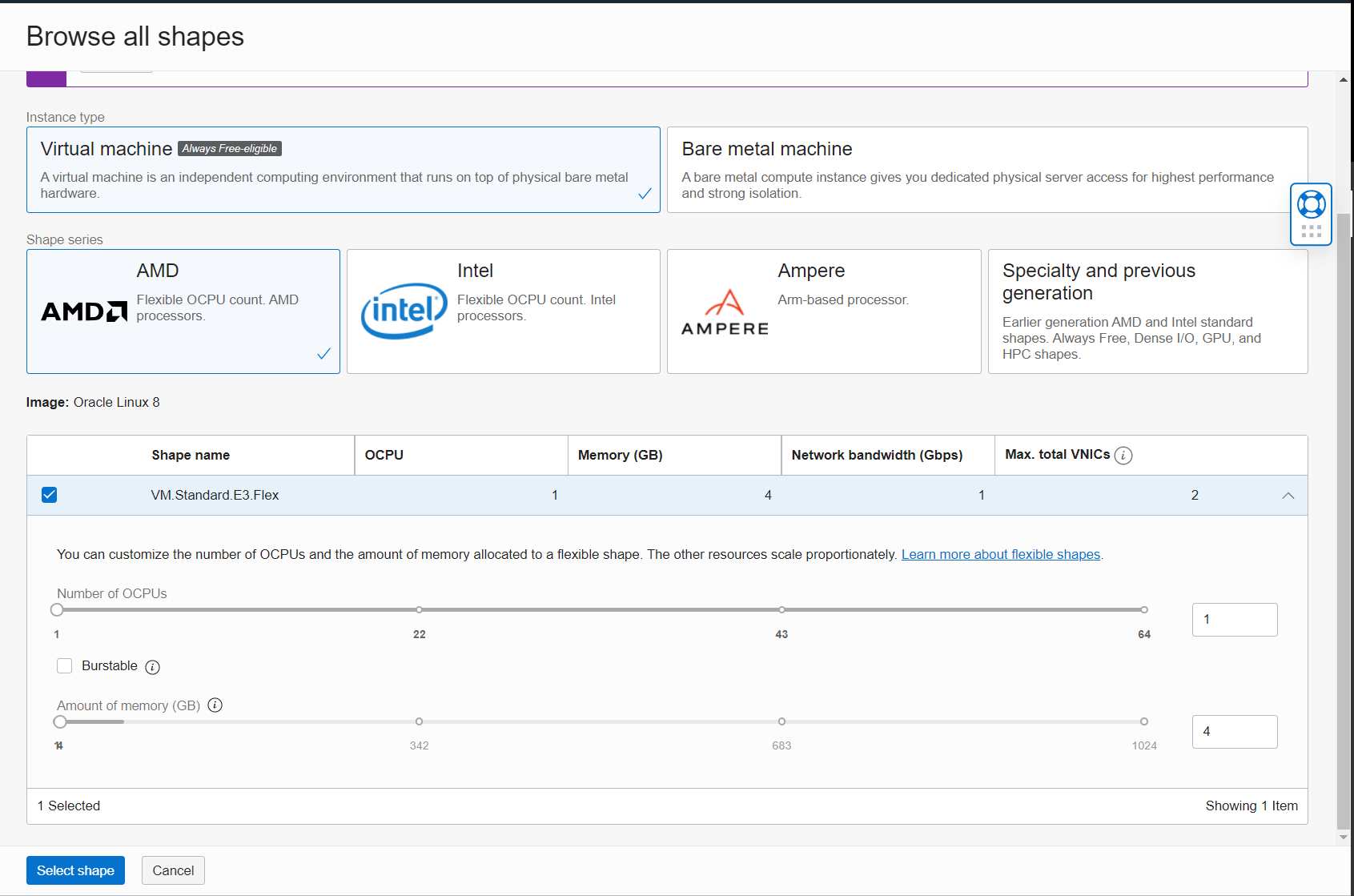Collapse the VM.Standard.E3.Flex details panel
Image resolution: width=1354 pixels, height=896 pixels.
(x=1288, y=495)
